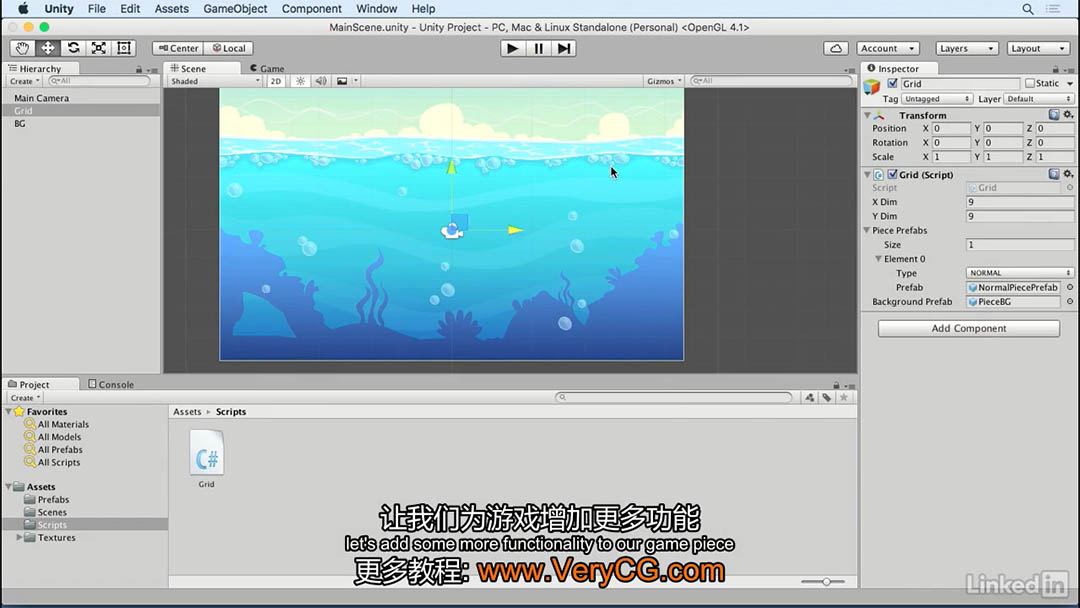Expand the Textures folder
The image size is (1080, 608).
19,537
